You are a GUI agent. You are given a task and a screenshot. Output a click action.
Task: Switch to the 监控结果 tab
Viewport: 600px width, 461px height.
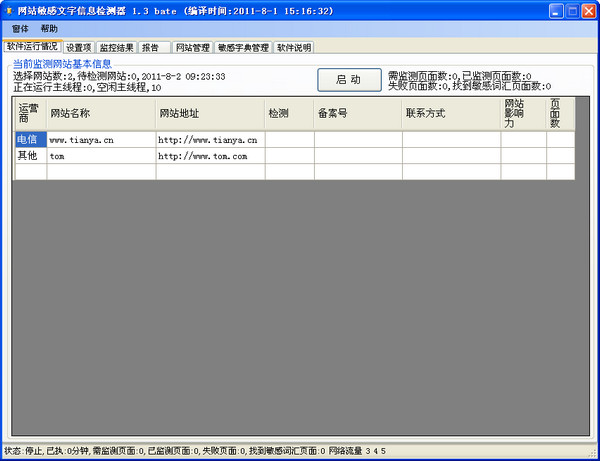pyautogui.click(x=117, y=47)
